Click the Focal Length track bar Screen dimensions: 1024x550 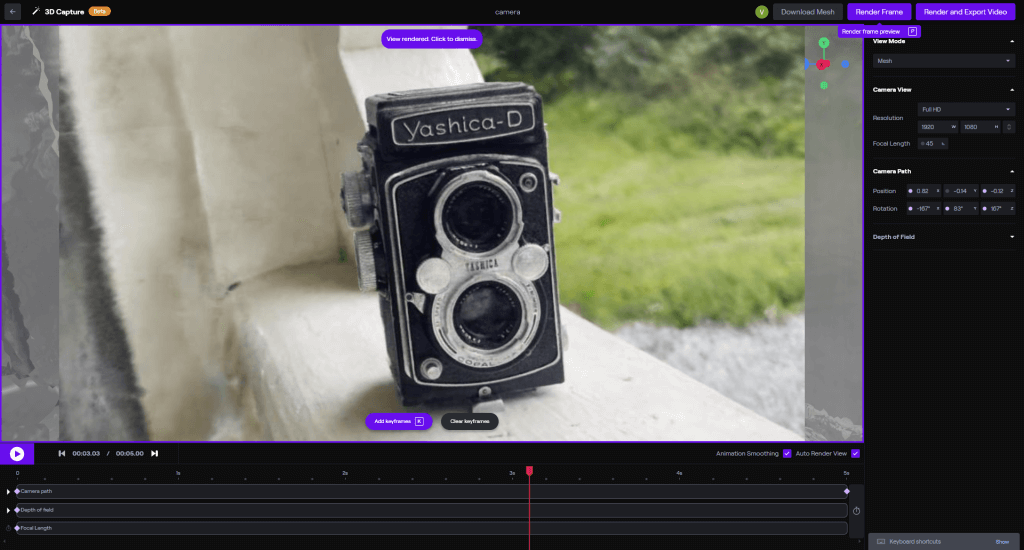pos(432,528)
